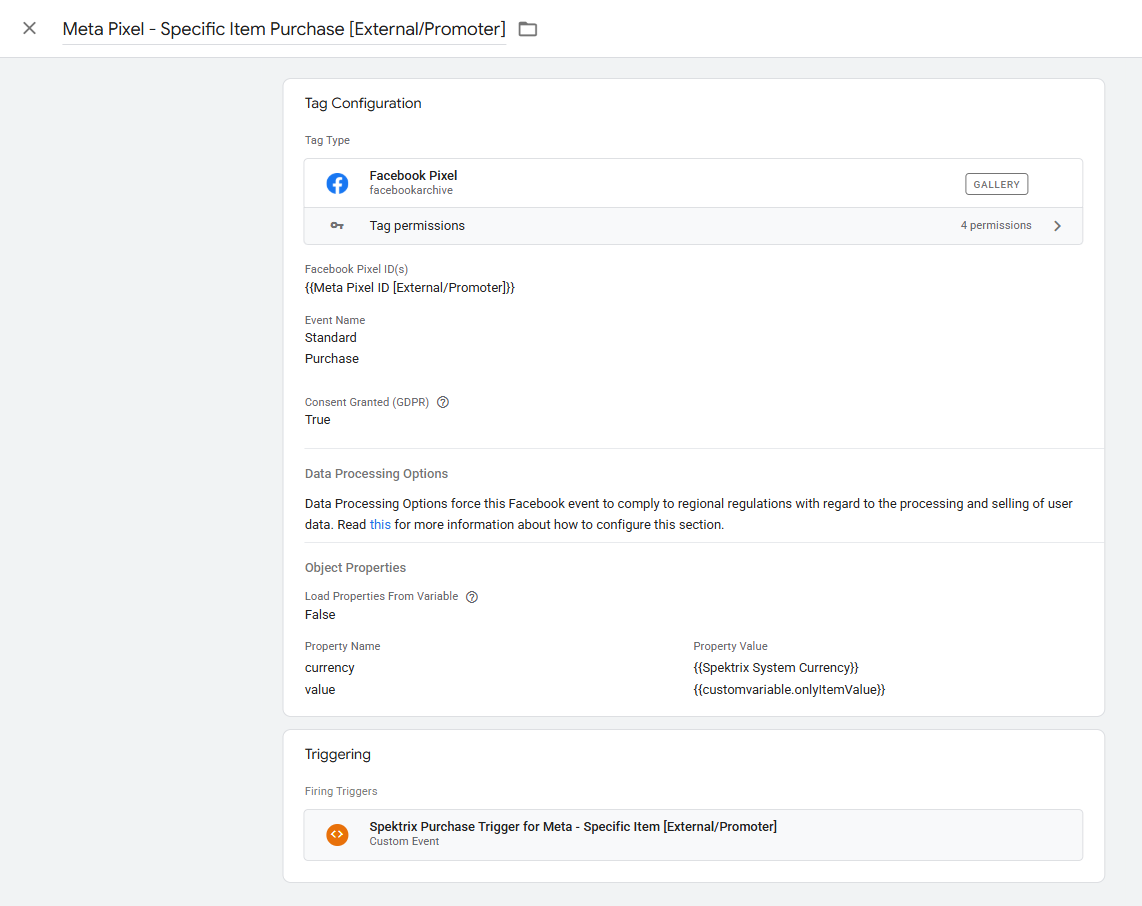The height and width of the screenshot is (906, 1142).
Task: Click the '4 permissions' text
Action: point(995,226)
